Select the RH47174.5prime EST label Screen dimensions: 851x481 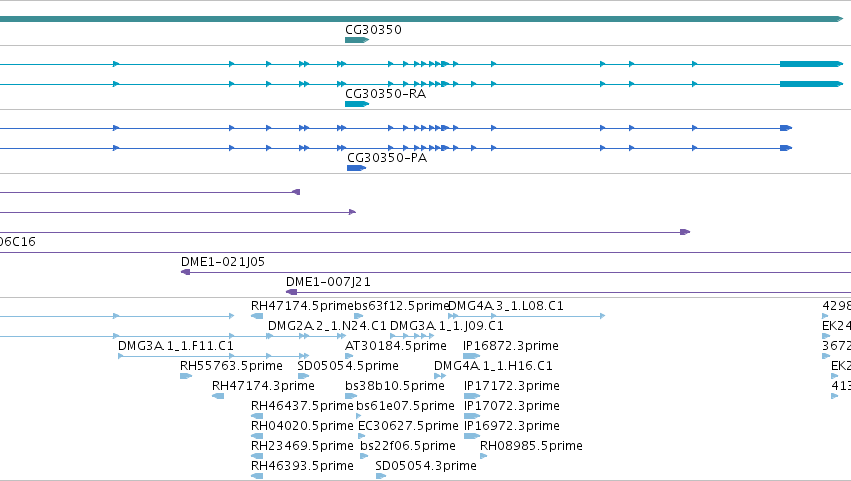pos(302,306)
